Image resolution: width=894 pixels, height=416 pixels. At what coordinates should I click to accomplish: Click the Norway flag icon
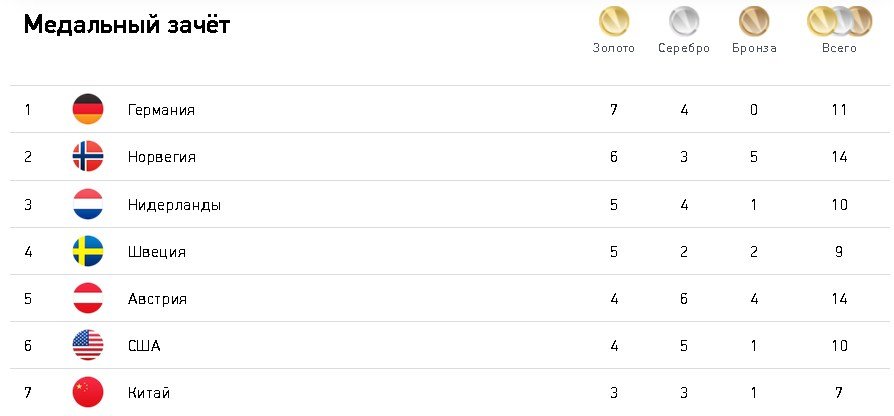pos(88,156)
